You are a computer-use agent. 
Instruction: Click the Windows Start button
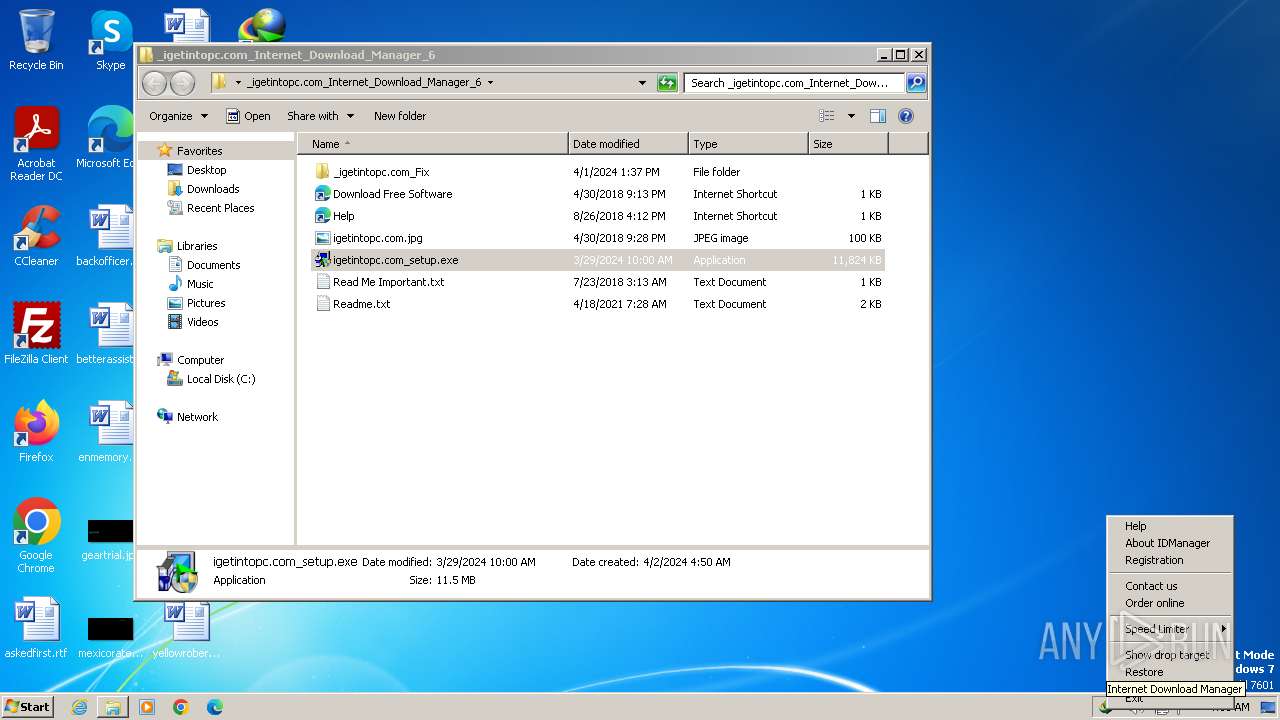pos(28,707)
